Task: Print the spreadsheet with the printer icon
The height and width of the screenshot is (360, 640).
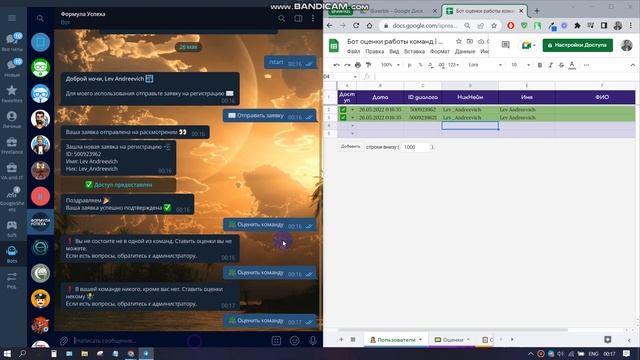Action: (358, 65)
